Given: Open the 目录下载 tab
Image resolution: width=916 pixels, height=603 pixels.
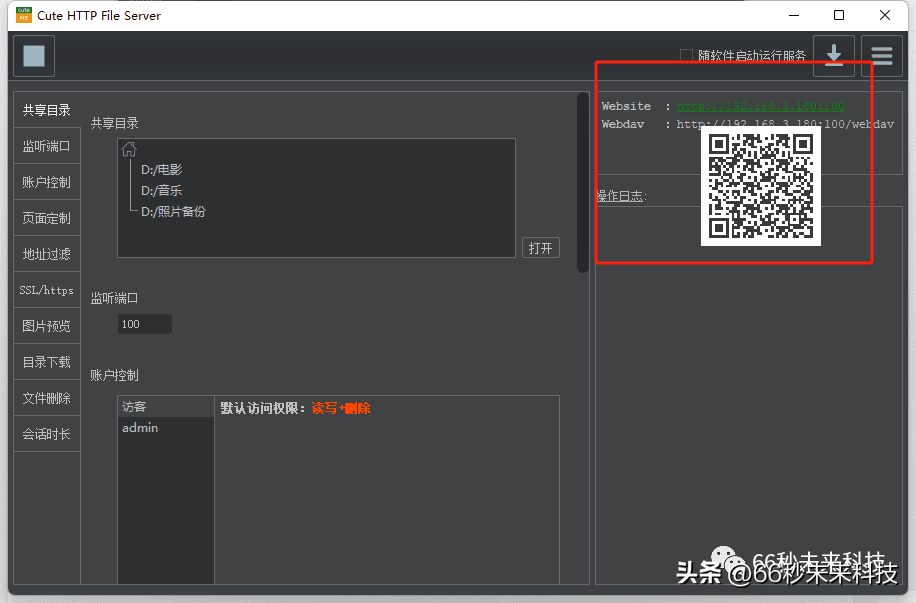Looking at the screenshot, I should click(x=46, y=361).
